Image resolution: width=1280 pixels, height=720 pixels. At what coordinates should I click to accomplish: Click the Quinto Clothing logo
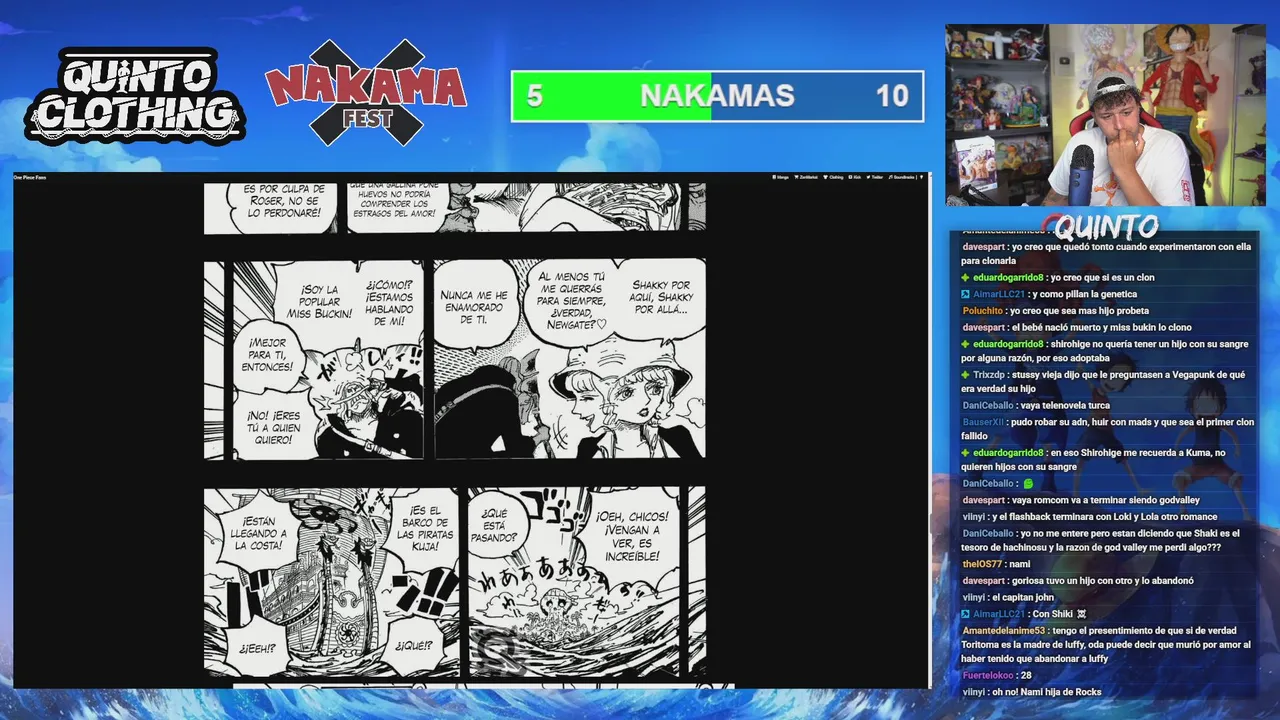[x=134, y=96]
